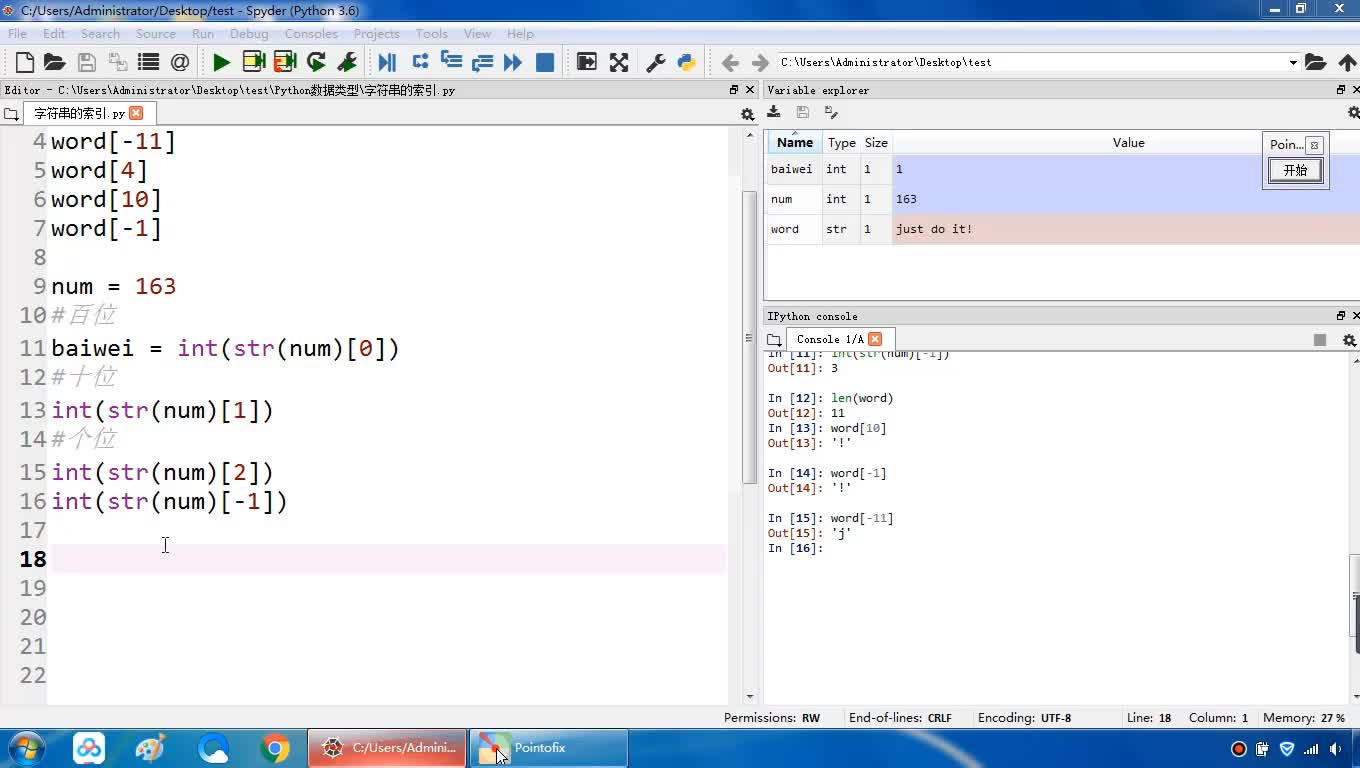Click the Debug file icon
1360x768 pixels.
387,62
